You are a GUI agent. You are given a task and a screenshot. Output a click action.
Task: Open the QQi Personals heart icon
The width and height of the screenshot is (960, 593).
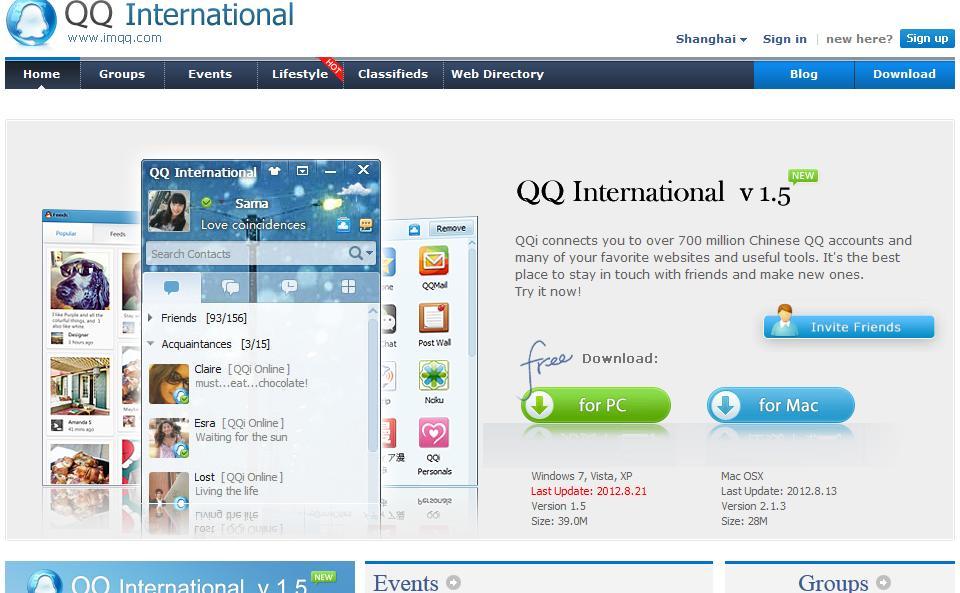(x=434, y=433)
